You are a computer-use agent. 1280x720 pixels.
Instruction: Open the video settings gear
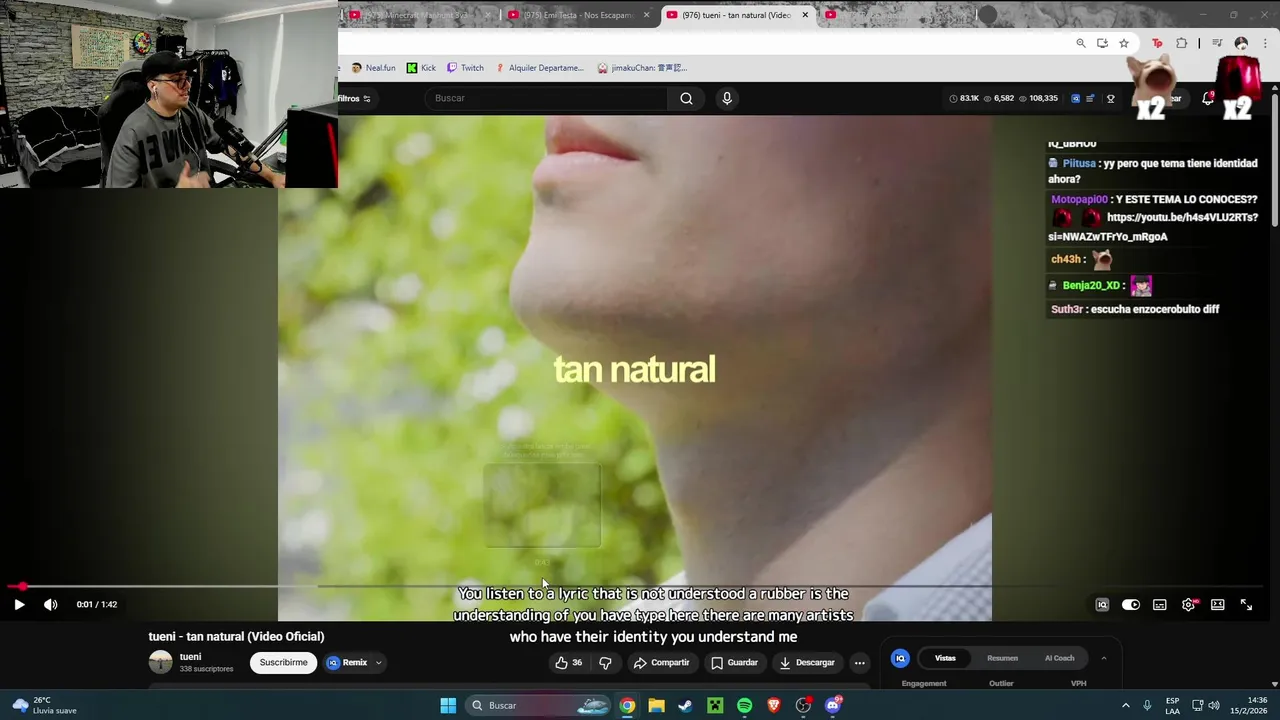pos(1189,605)
